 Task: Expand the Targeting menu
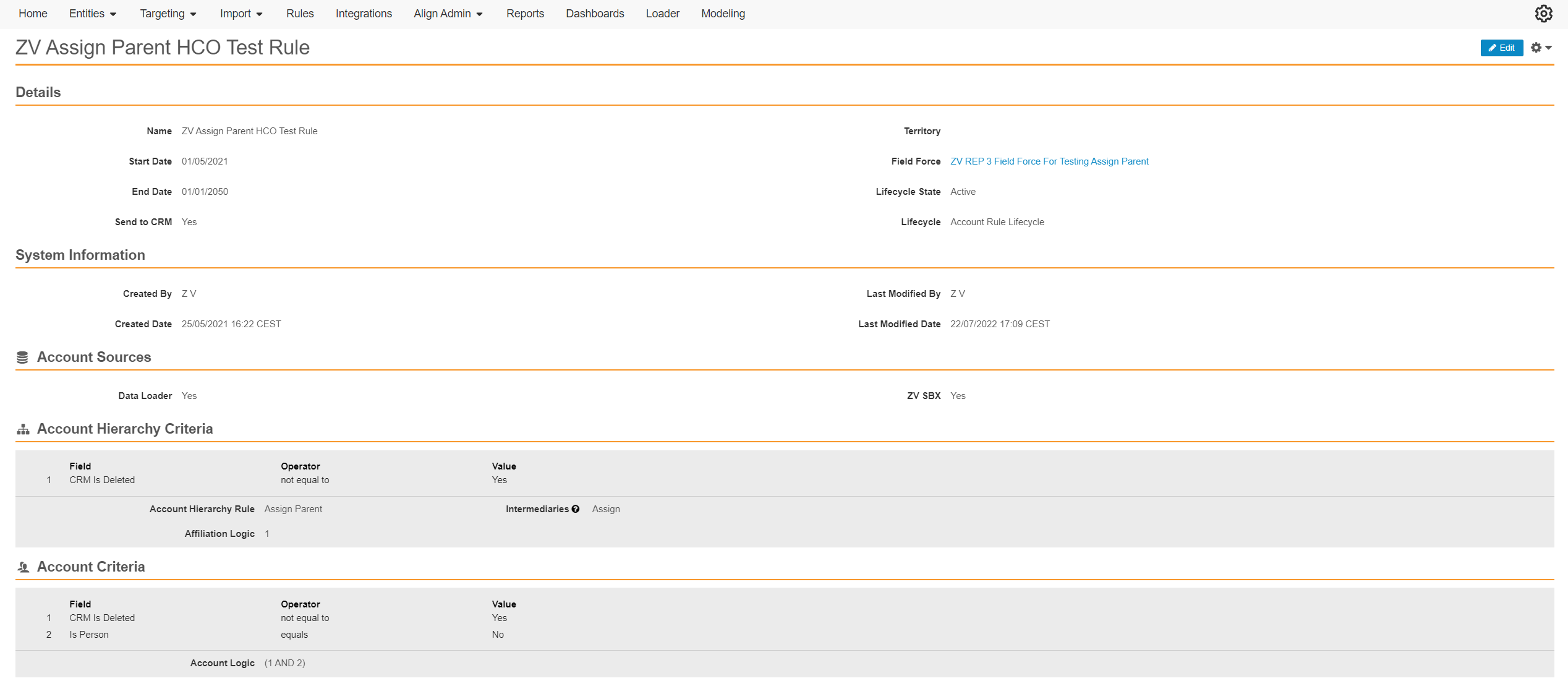pos(168,14)
